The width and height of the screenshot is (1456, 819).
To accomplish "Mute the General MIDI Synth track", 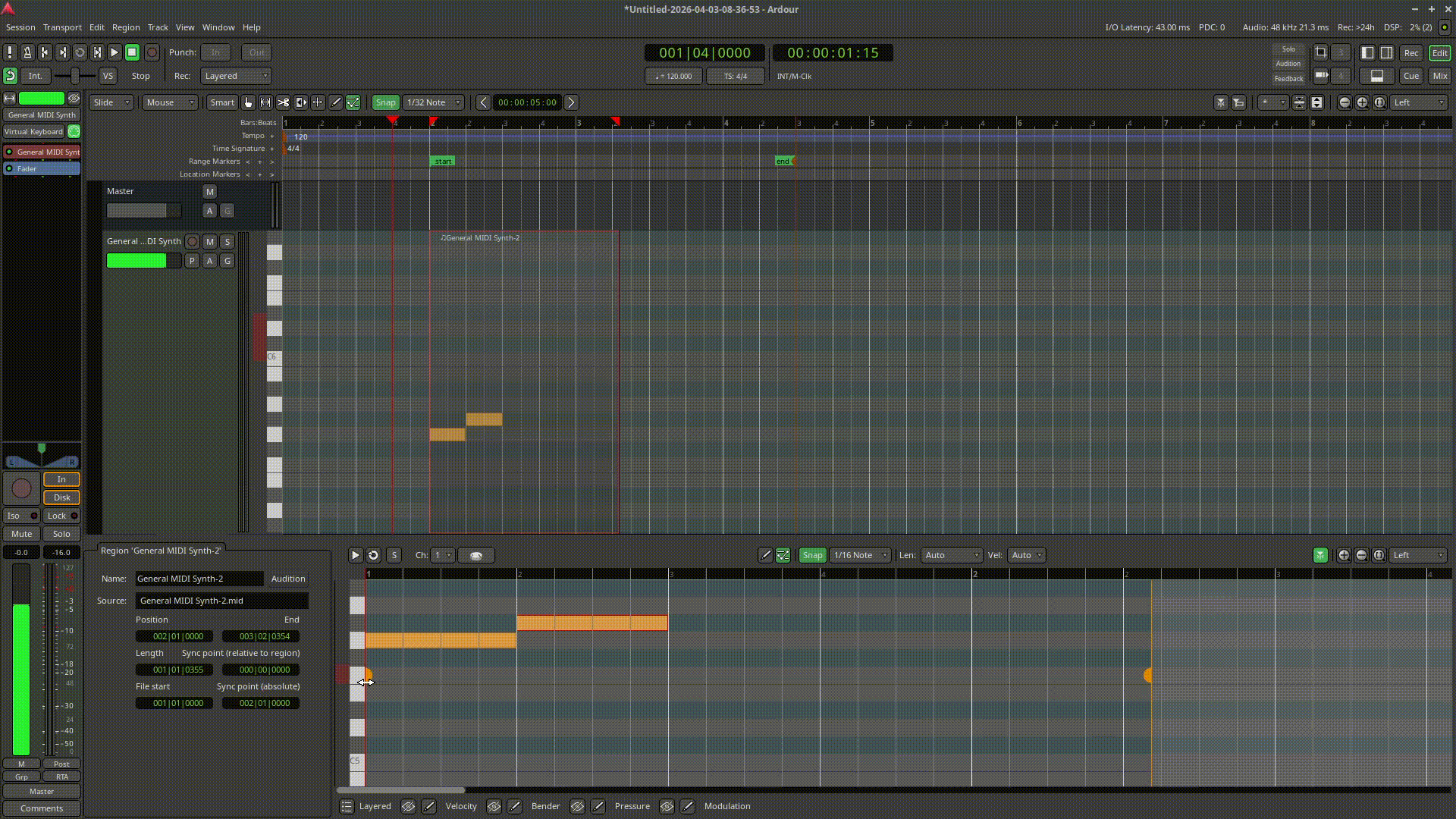I will pyautogui.click(x=210, y=241).
